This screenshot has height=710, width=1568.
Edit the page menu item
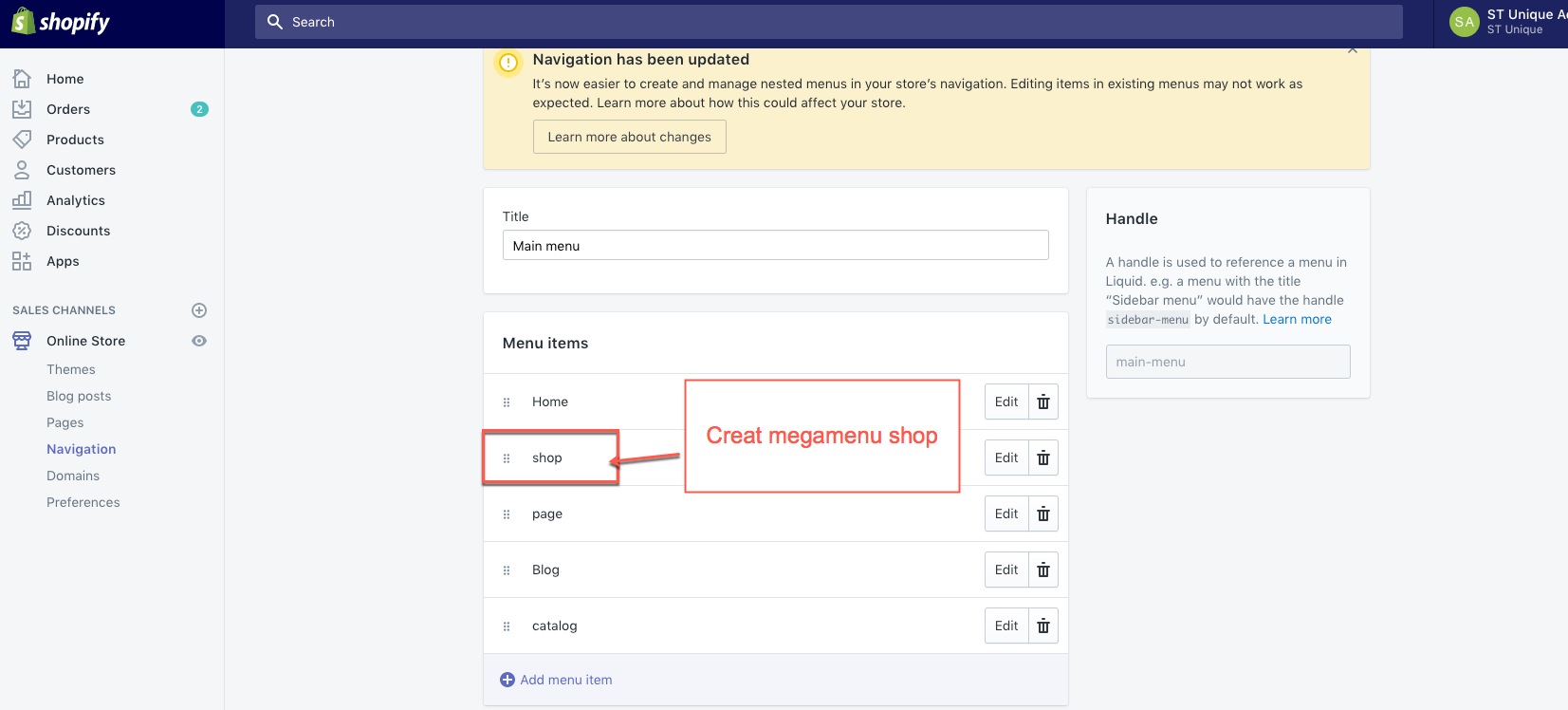pos(1006,514)
